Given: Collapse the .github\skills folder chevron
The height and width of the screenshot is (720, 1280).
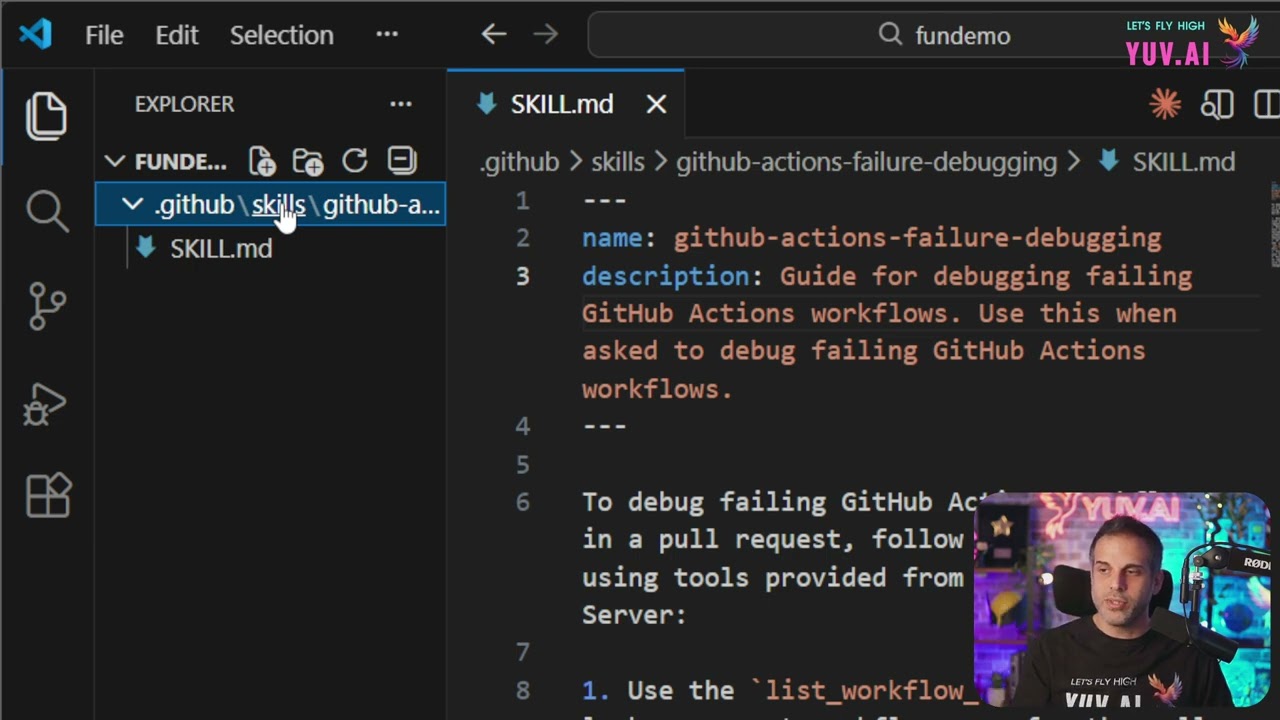Looking at the screenshot, I should point(132,205).
